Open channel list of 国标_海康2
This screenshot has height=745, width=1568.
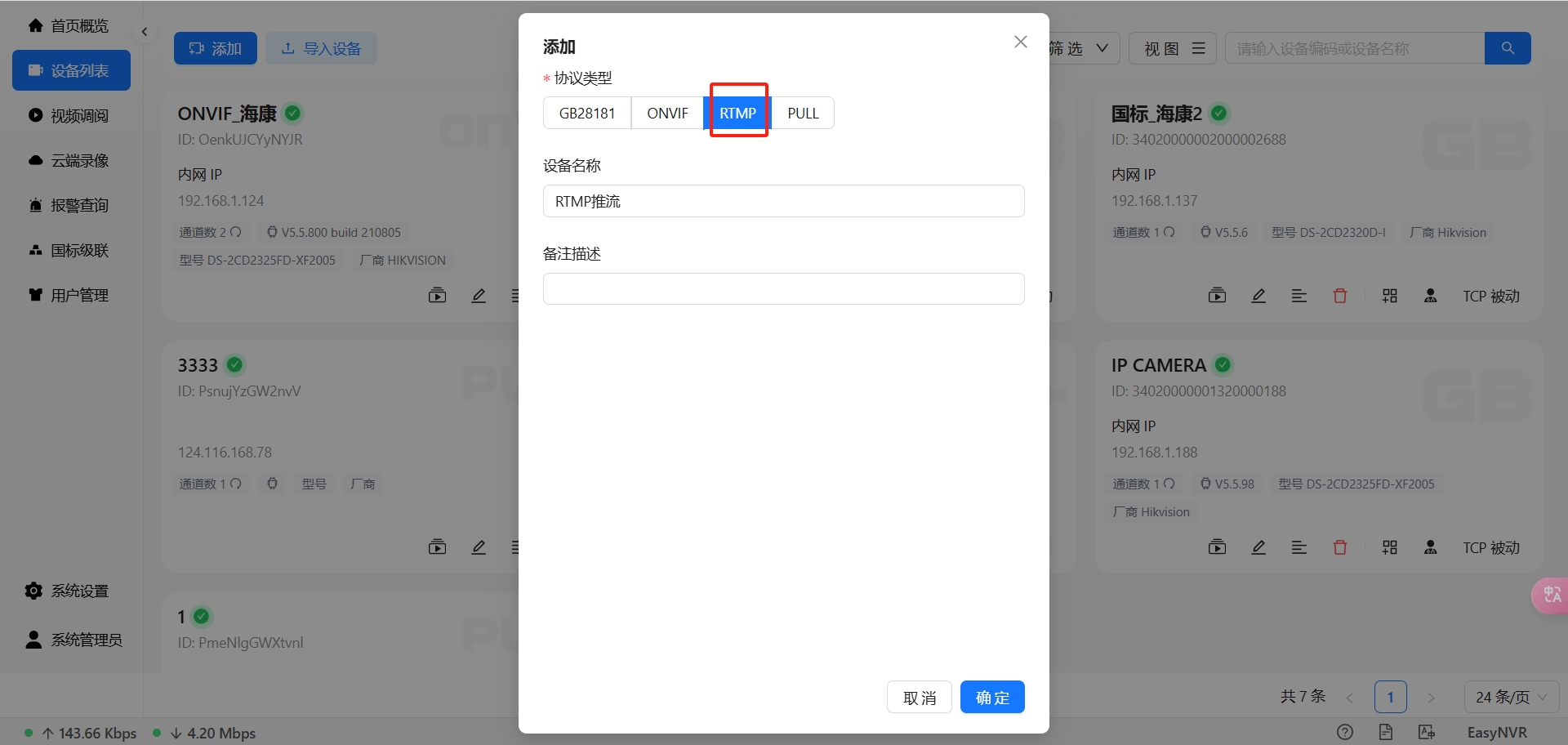[1298, 296]
